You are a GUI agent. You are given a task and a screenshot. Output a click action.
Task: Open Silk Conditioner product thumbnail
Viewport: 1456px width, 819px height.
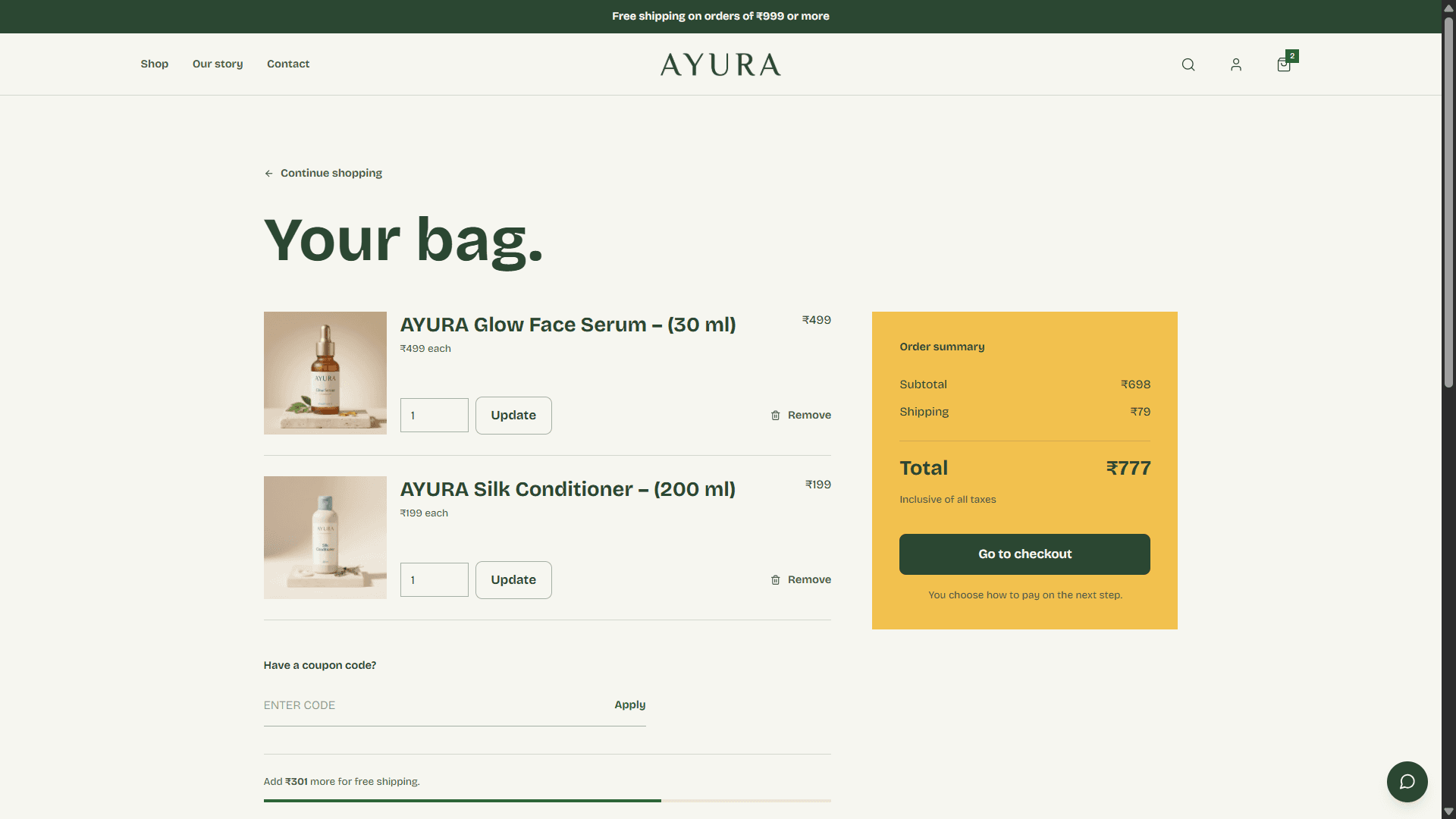[x=325, y=538]
